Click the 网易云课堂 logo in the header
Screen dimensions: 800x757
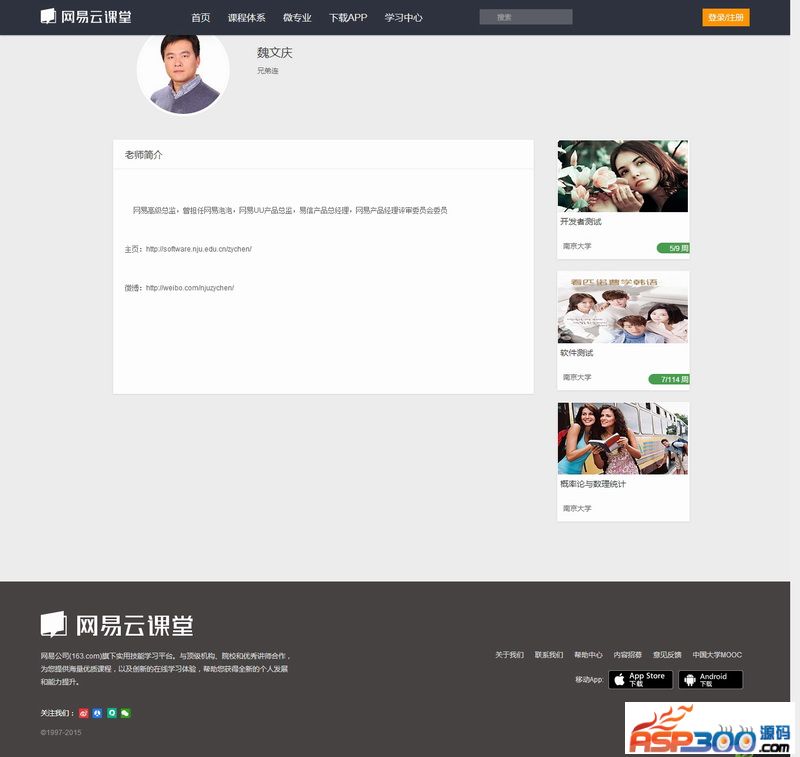(x=86, y=17)
